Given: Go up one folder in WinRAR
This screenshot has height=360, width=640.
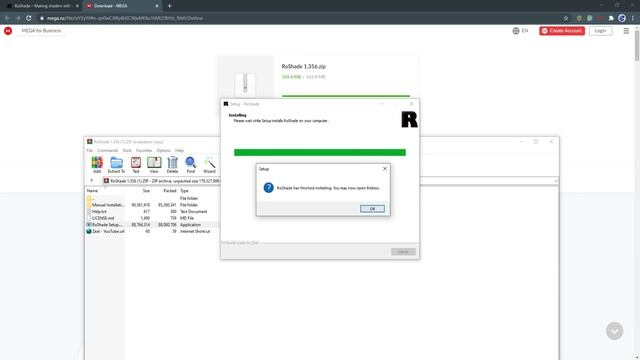Looking at the screenshot, I should point(91,180).
